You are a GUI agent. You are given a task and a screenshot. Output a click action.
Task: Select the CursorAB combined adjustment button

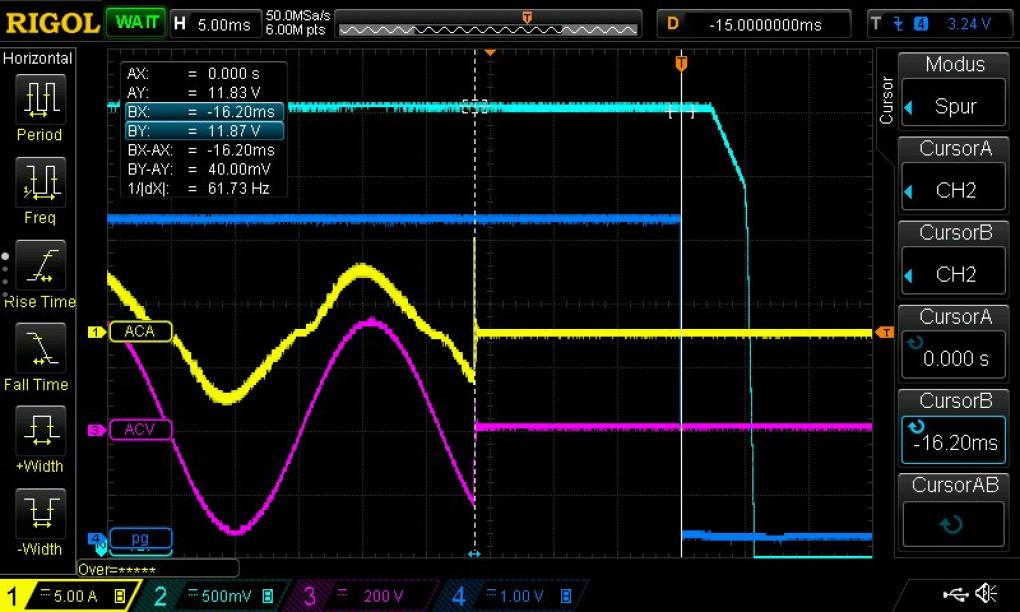tap(955, 524)
